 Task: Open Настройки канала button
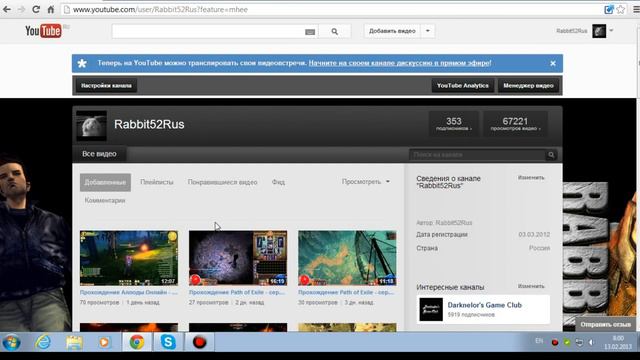106,86
